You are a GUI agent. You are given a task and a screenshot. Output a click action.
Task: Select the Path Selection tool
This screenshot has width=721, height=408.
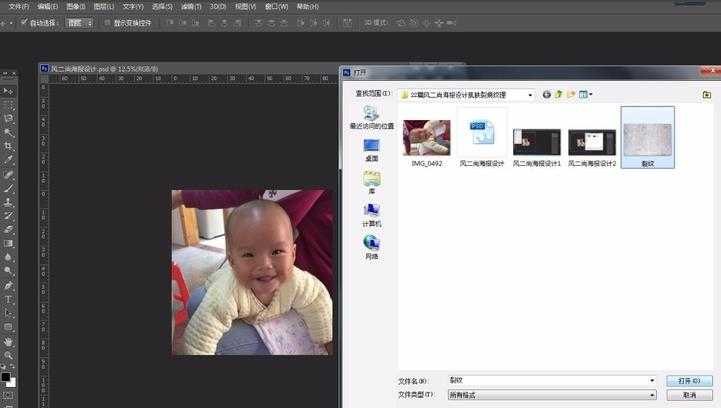[x=8, y=313]
